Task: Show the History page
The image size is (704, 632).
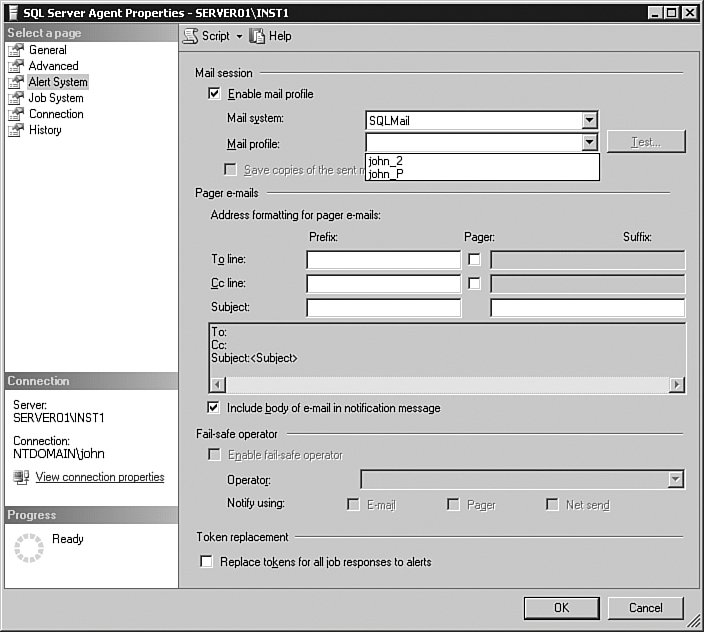Action: 45,130
